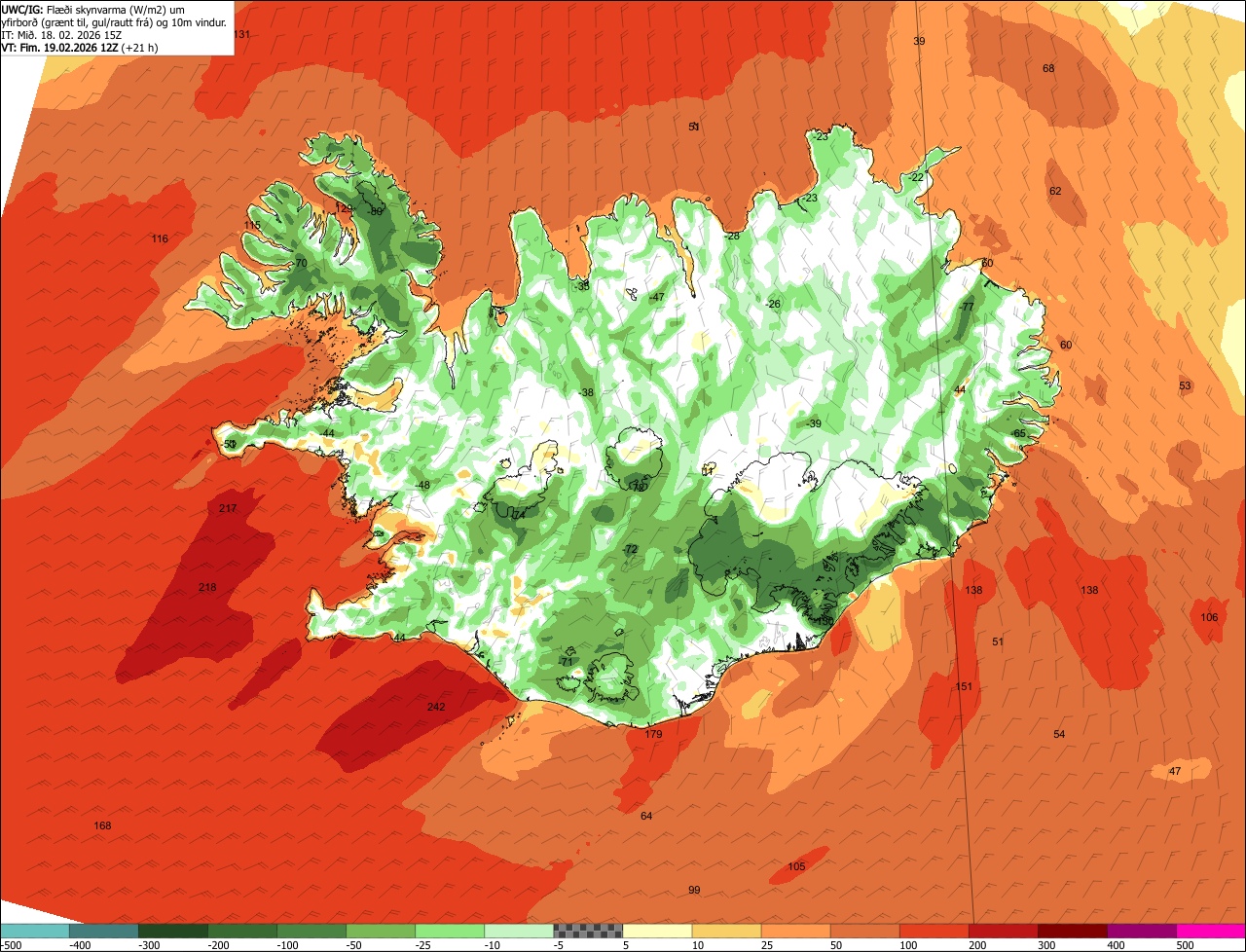Click the map title 'Flæði skynvarma (W/m2)'
Viewport: 1246px width, 952px height.
(x=104, y=9)
